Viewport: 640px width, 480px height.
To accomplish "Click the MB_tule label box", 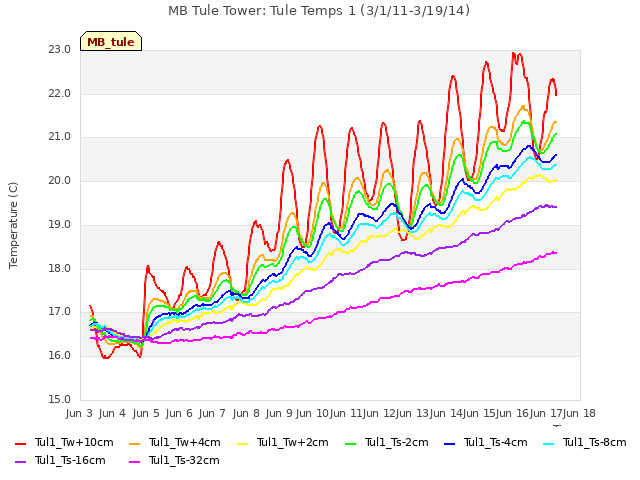I will tap(111, 41).
